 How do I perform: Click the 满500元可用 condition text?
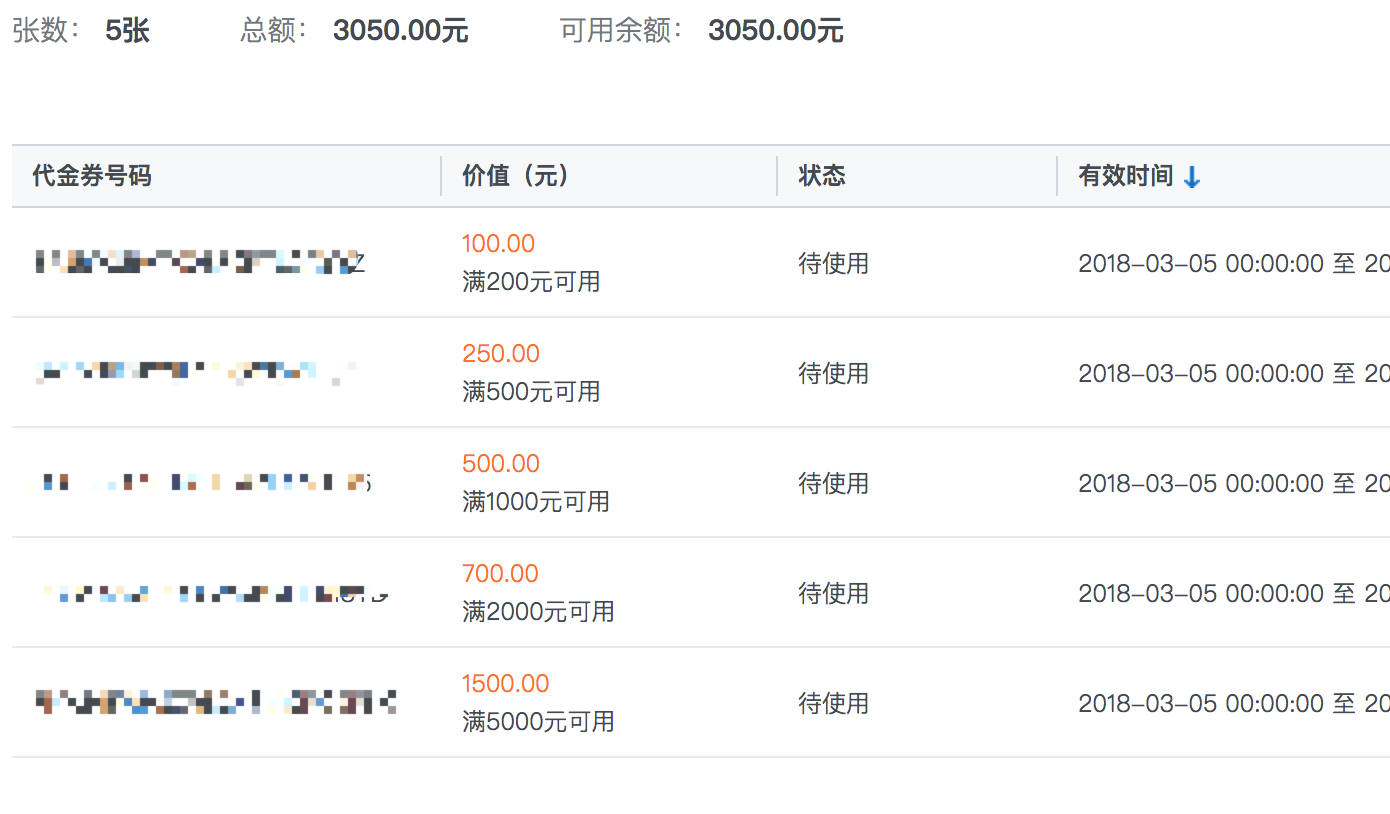click(531, 392)
